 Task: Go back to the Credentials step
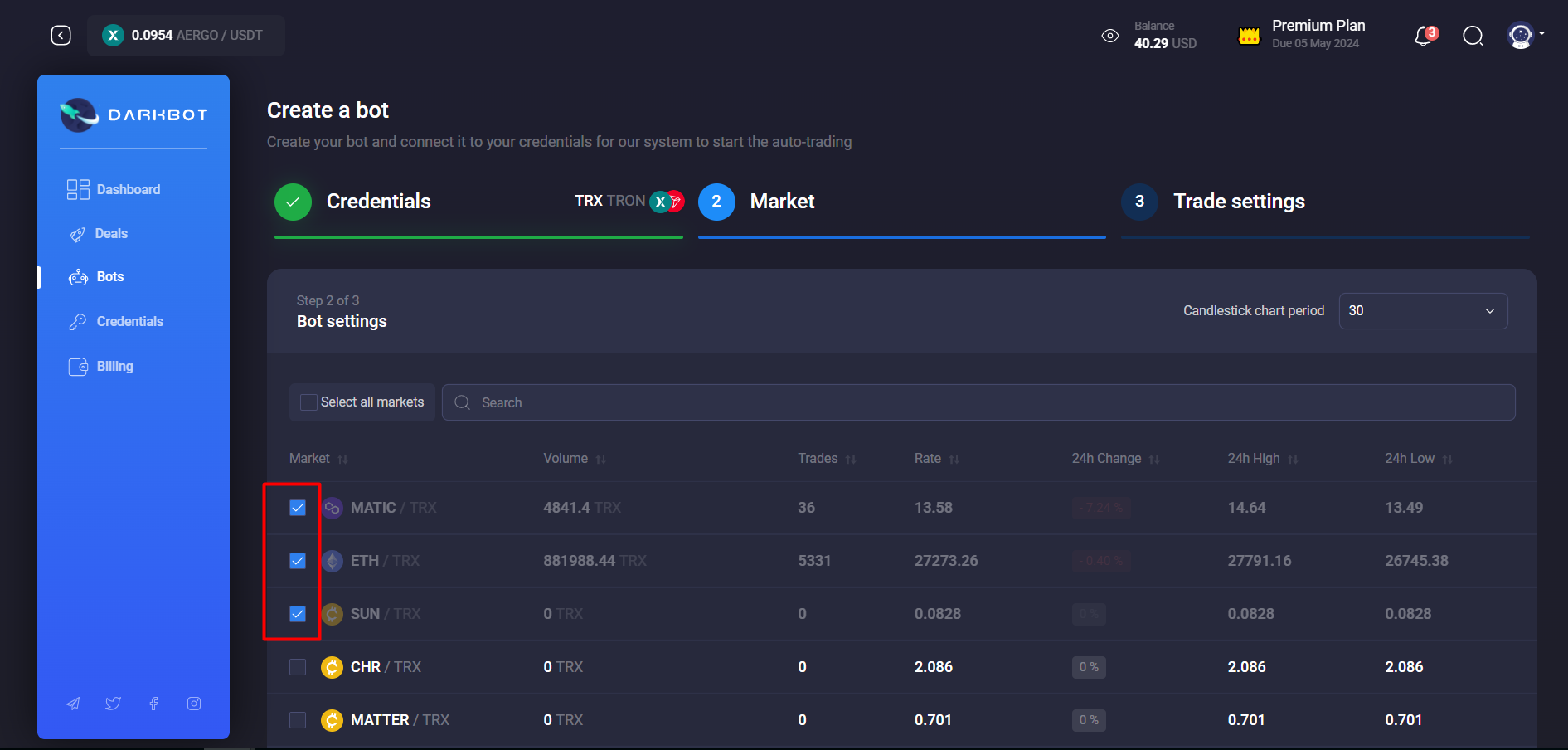(378, 201)
